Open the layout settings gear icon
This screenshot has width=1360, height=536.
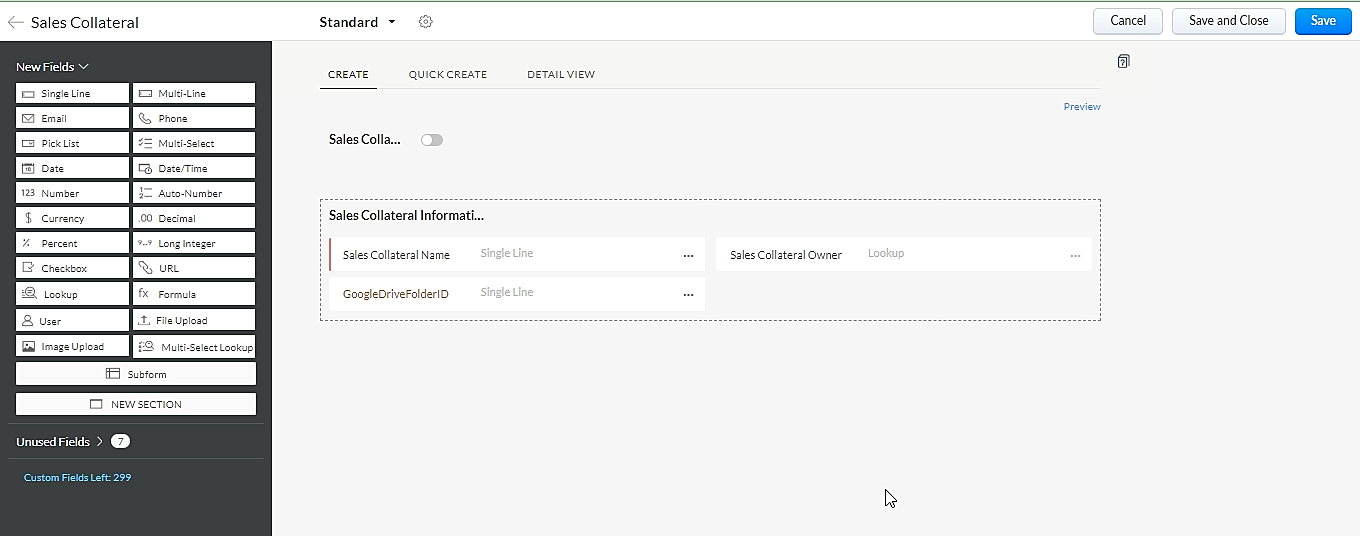pyautogui.click(x=425, y=22)
